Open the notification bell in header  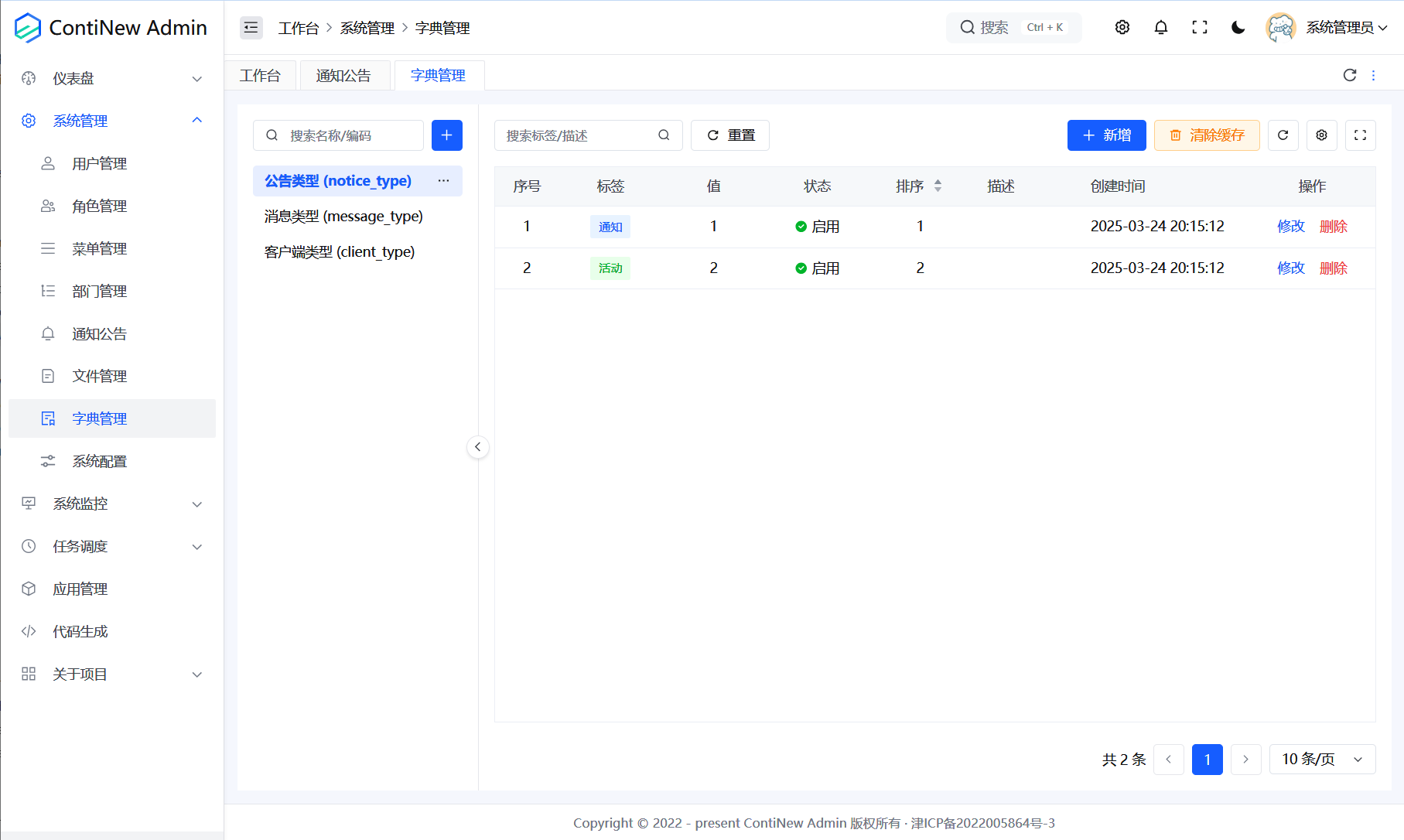click(1160, 28)
